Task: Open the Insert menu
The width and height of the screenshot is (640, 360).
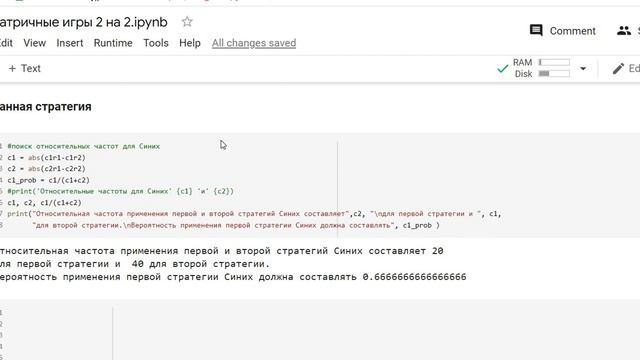Action: [x=70, y=43]
